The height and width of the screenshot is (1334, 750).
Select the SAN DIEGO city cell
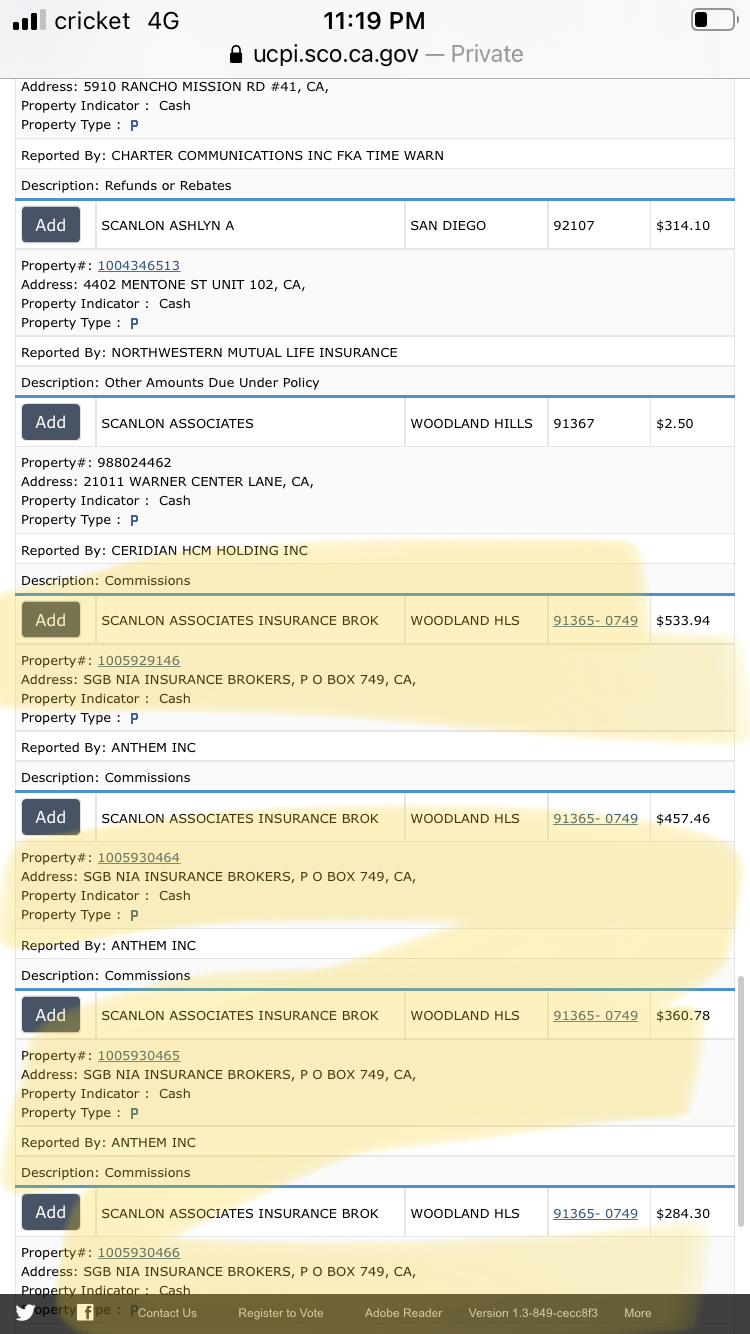coord(476,225)
